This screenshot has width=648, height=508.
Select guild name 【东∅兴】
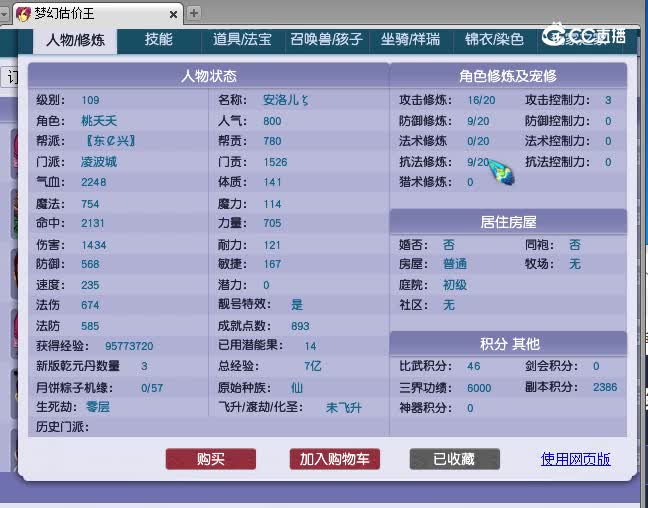[x=110, y=141]
